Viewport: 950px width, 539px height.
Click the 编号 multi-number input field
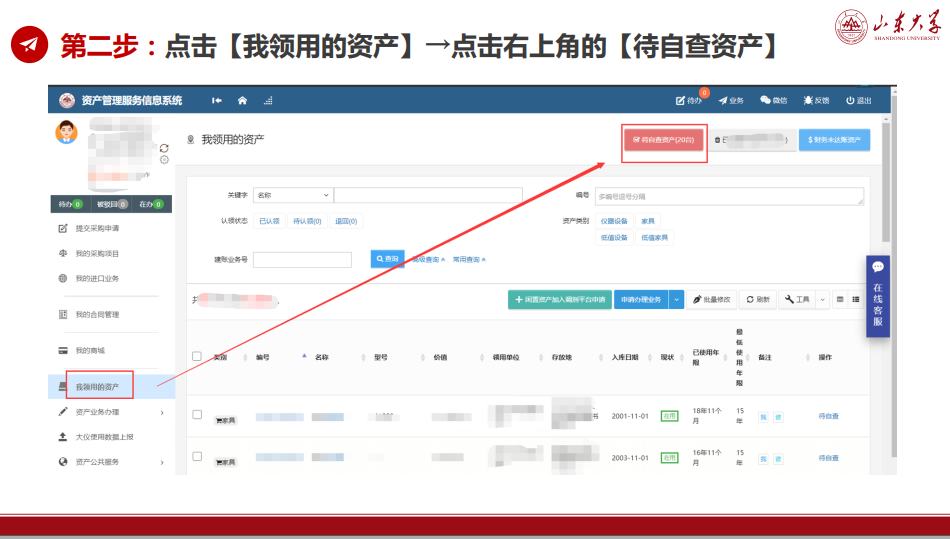[x=729, y=197]
